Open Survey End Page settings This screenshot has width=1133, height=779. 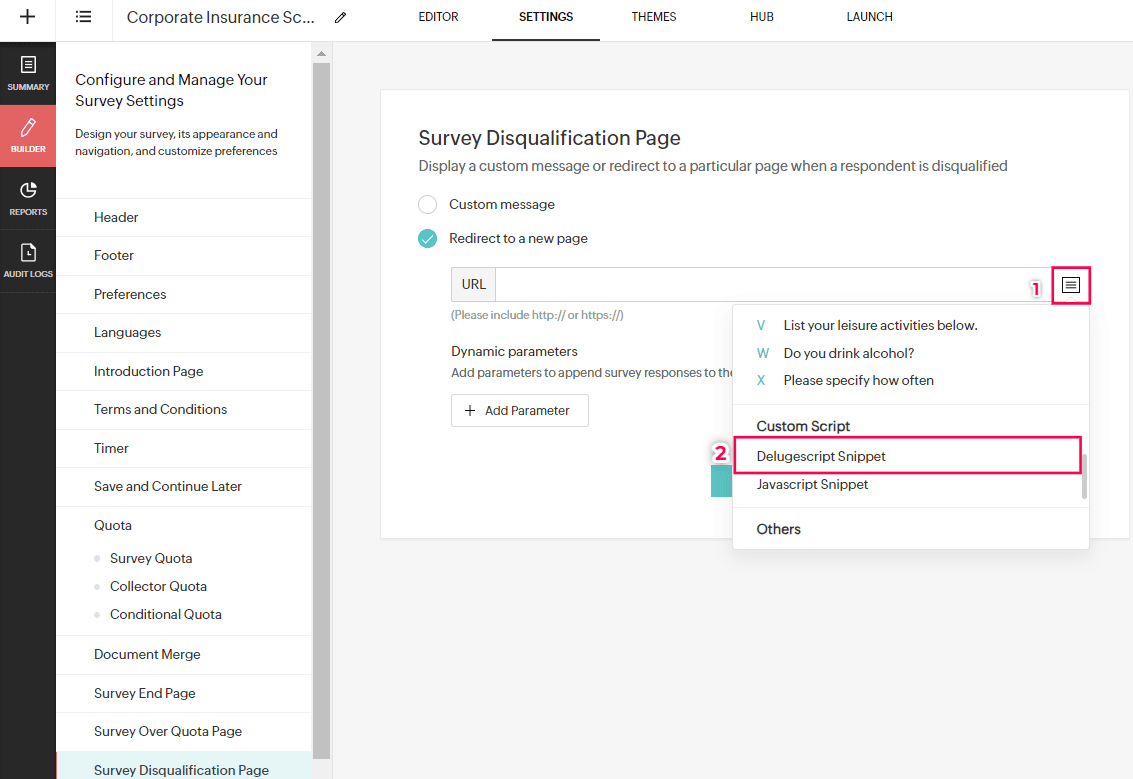tap(145, 693)
